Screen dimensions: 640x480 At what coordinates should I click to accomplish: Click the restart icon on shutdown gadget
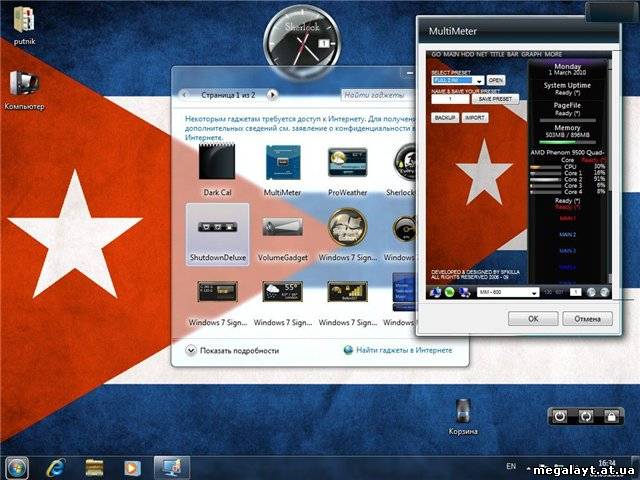click(586, 417)
